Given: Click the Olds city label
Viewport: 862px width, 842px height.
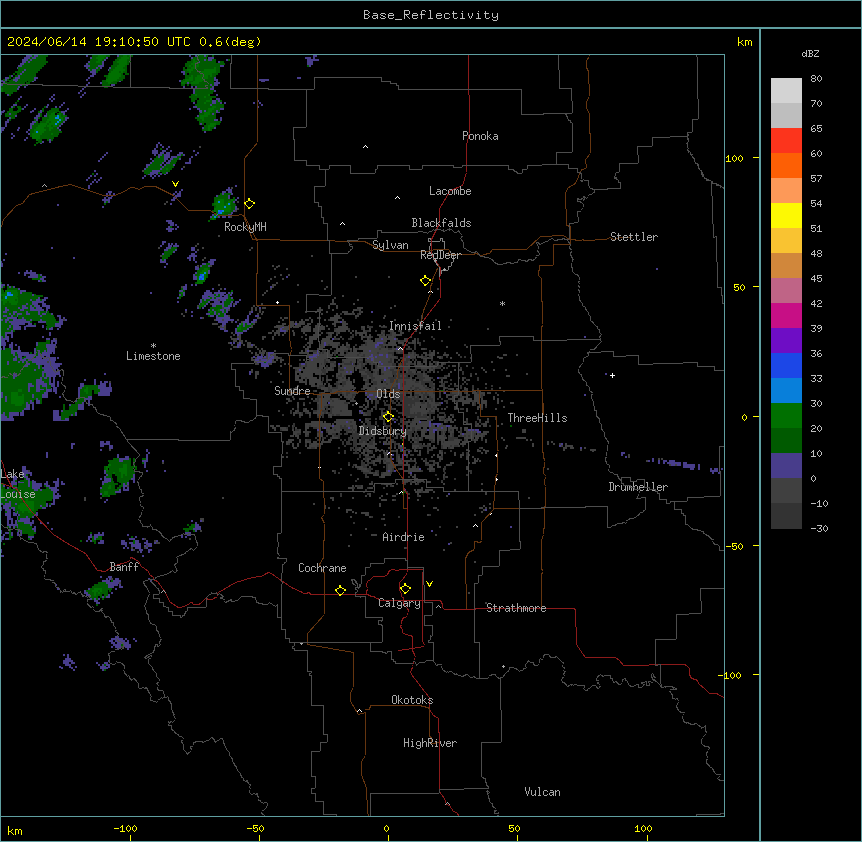Looking at the screenshot, I should point(388,394).
